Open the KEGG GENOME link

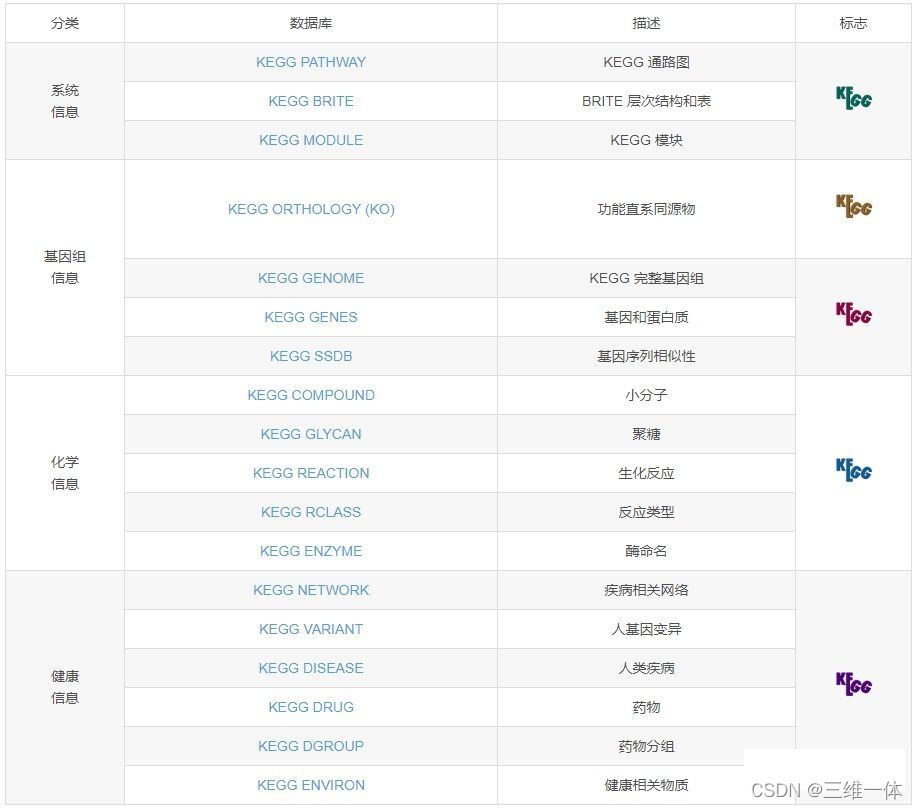pos(311,278)
